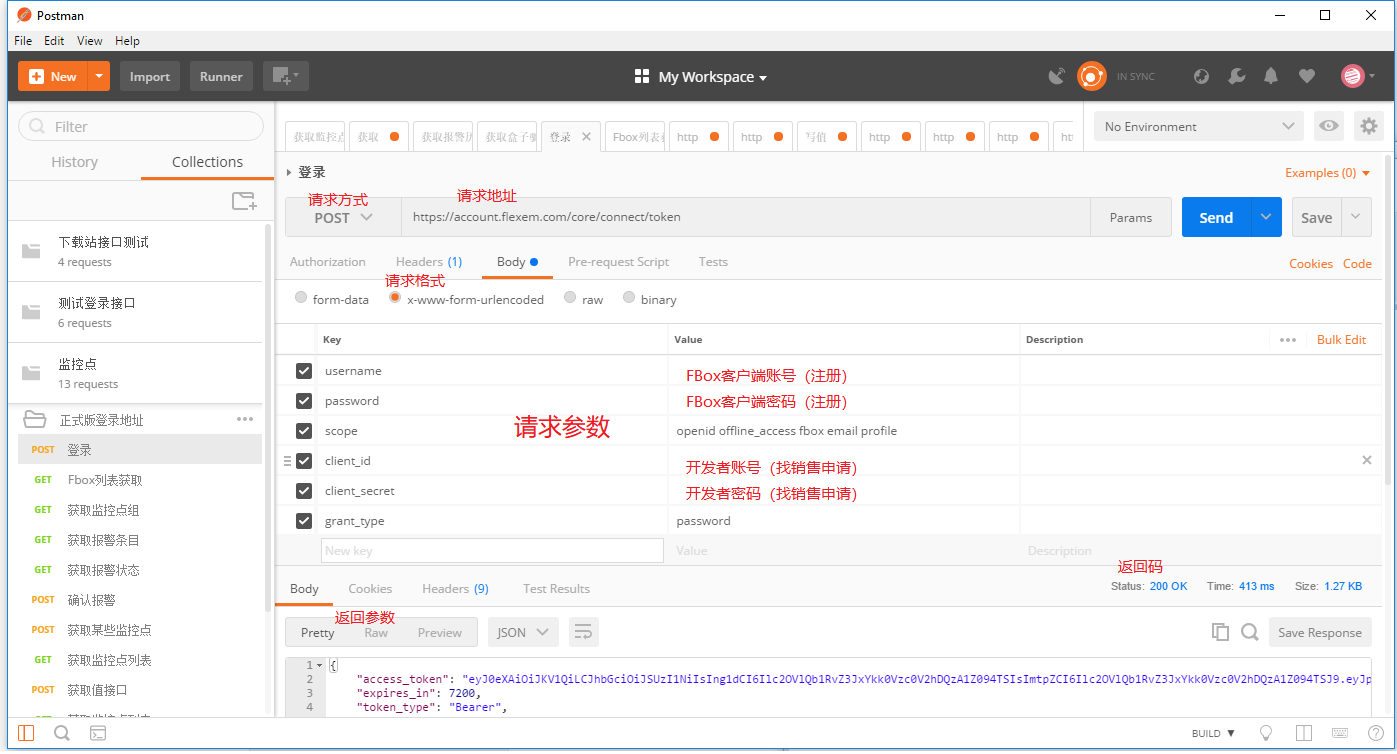
Task: Toggle line wrap icon in response
Action: [583, 632]
